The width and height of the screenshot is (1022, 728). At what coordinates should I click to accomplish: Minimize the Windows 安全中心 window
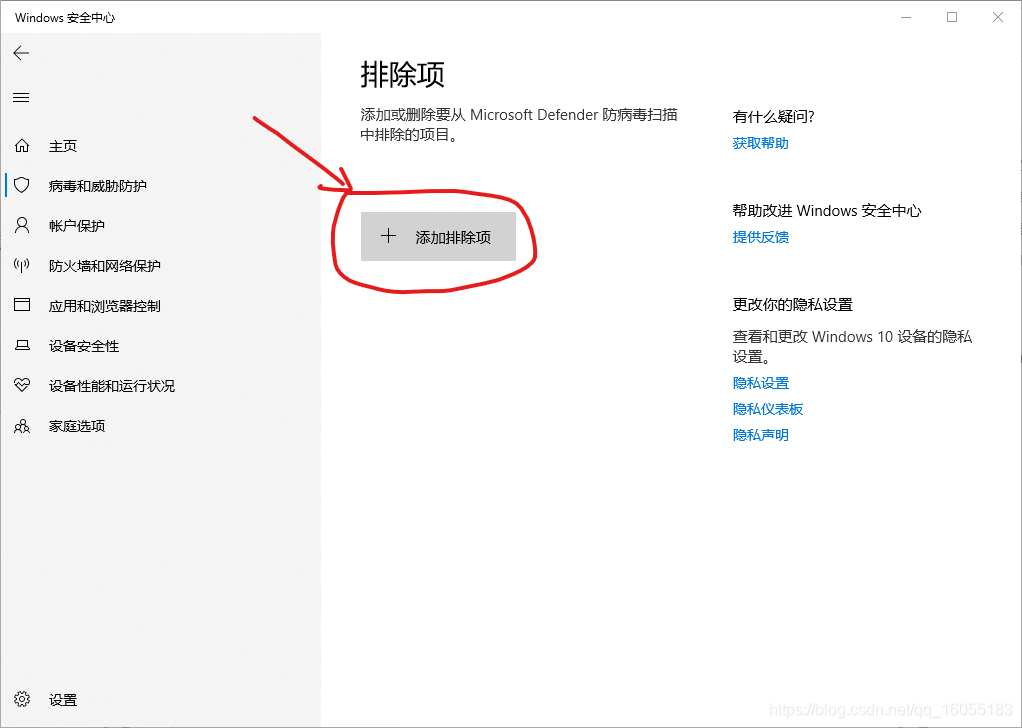[x=906, y=18]
